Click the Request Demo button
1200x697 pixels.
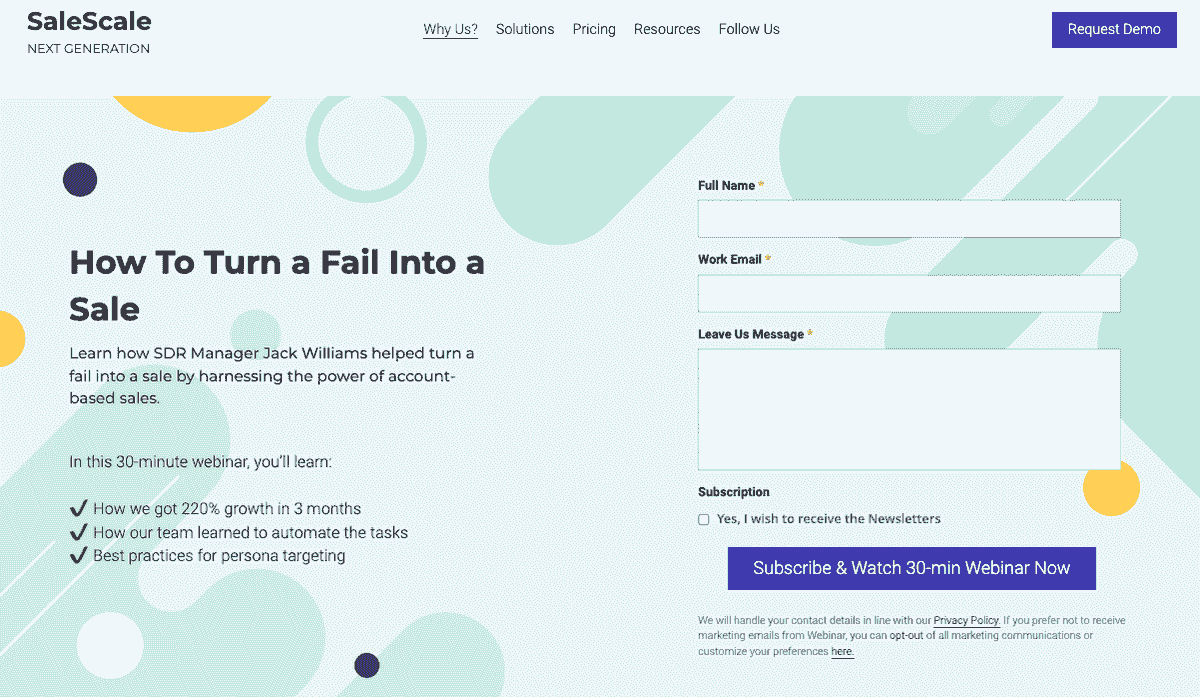1114,29
